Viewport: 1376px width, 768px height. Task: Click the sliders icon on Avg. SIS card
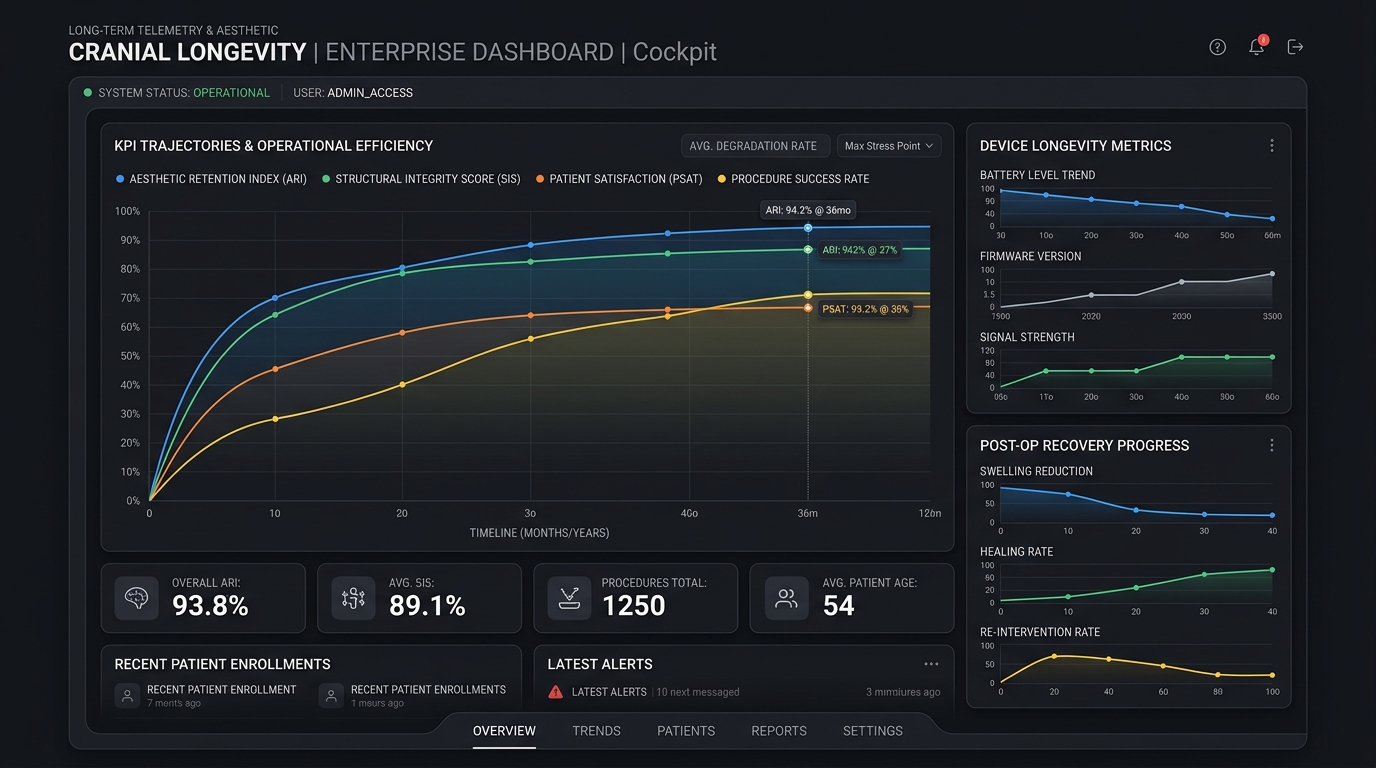point(353,598)
